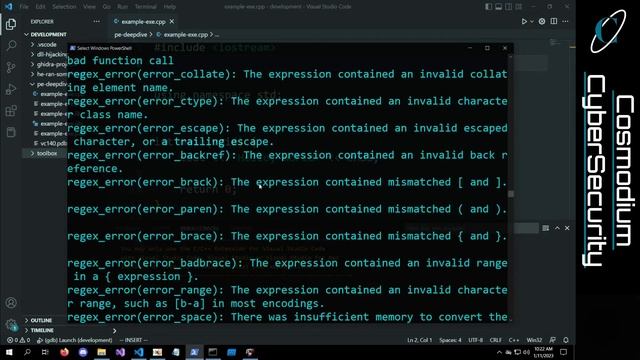Open the Manage gear in the activity bar
This screenshot has width=640, height=360.
[11, 325]
